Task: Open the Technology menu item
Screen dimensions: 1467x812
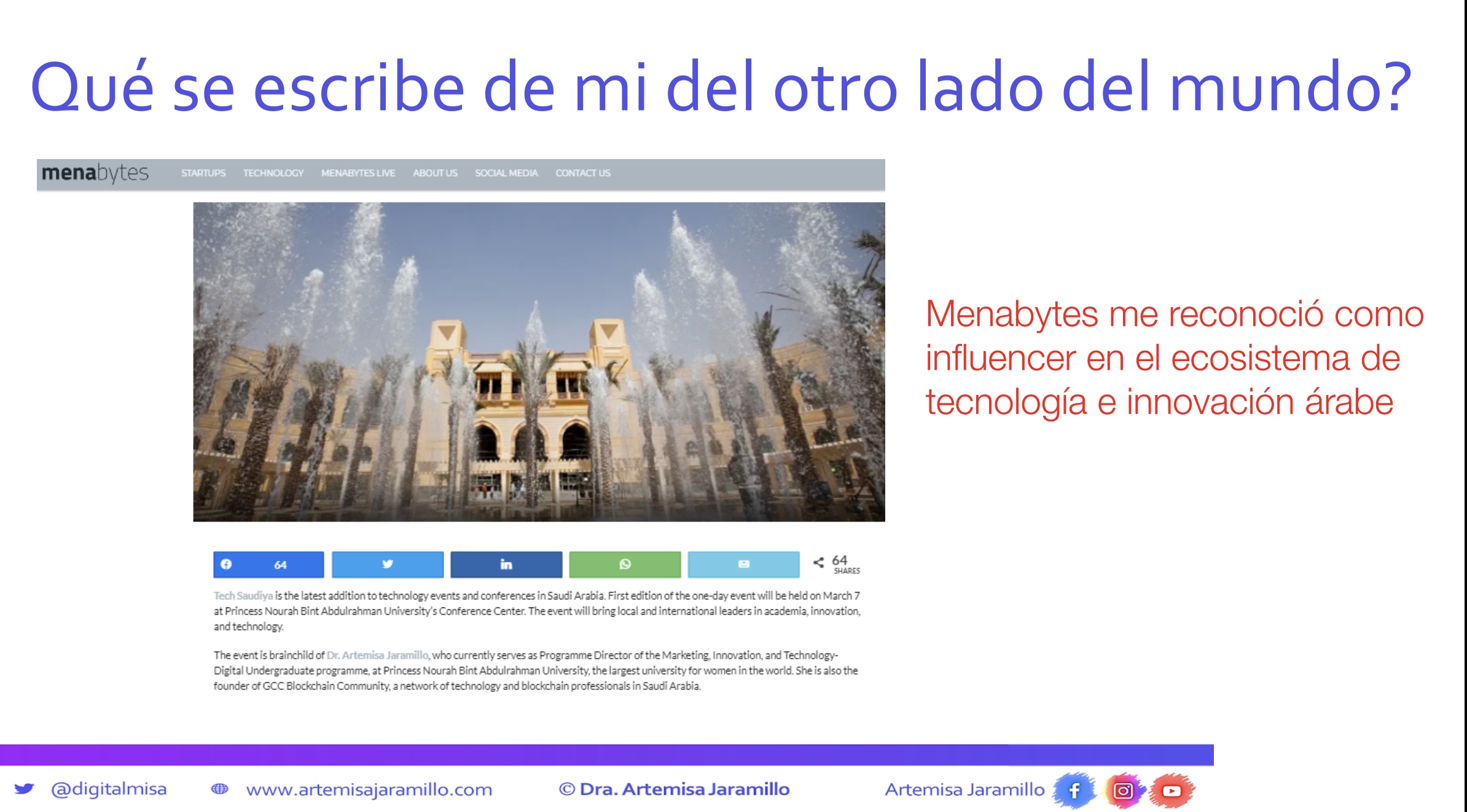Action: pyautogui.click(x=273, y=173)
